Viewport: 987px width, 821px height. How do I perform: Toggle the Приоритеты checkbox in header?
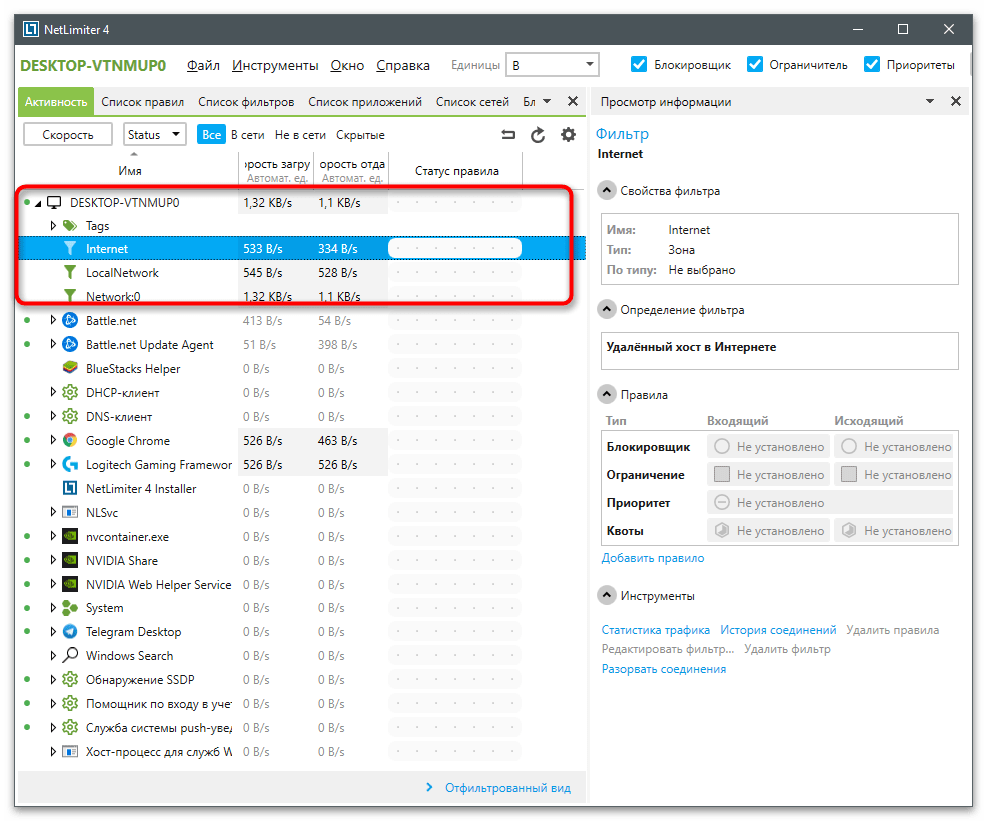872,64
